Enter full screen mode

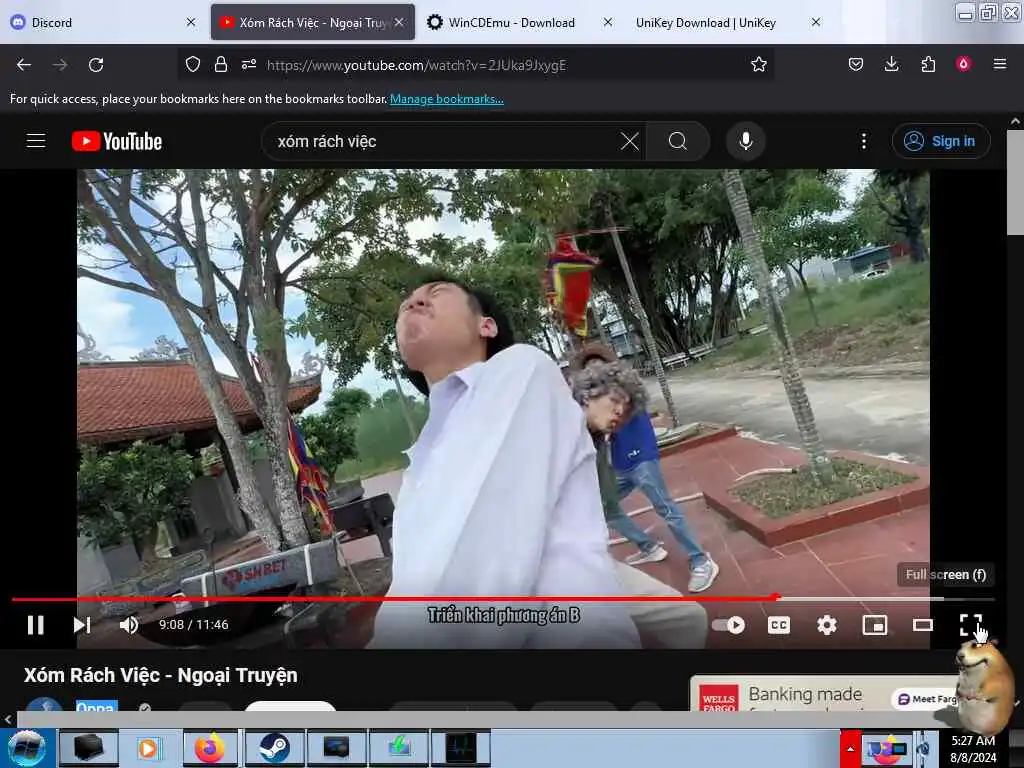pyautogui.click(x=970, y=625)
